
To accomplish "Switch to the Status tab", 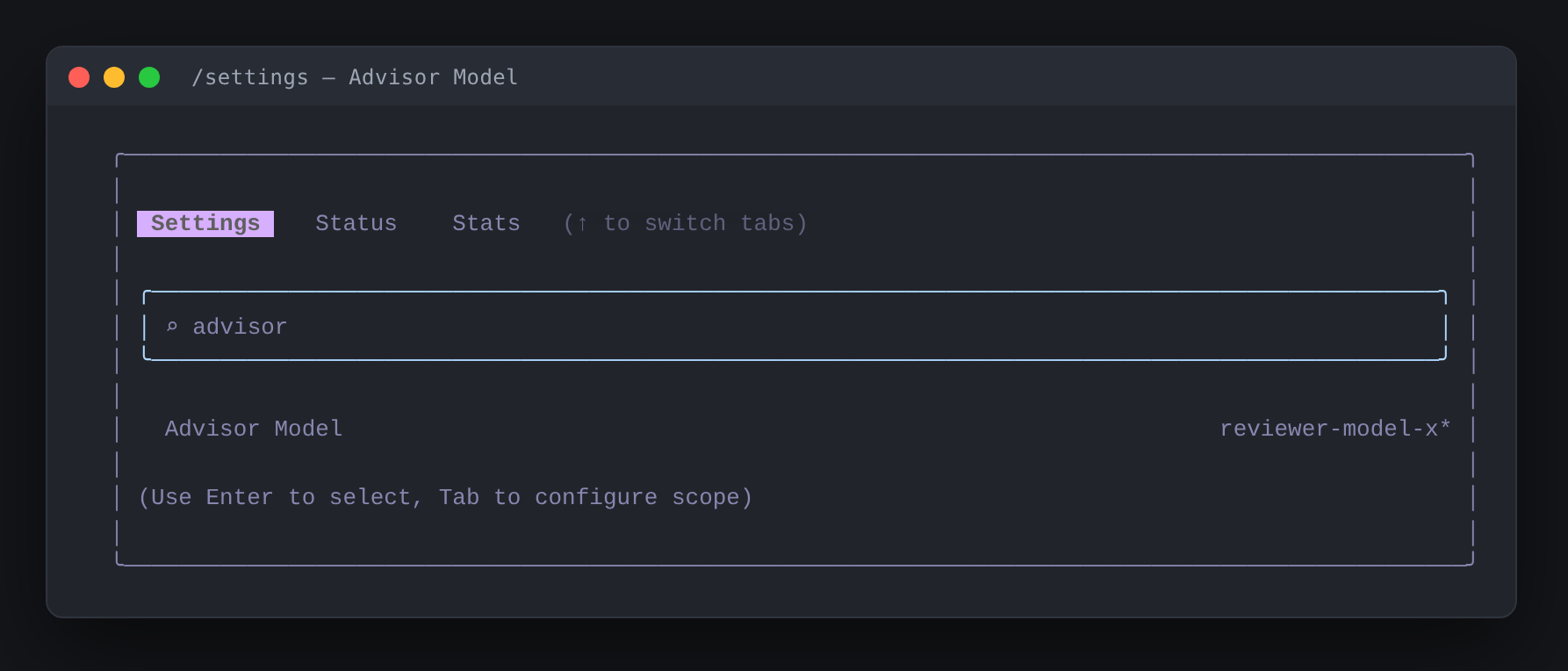I will [x=356, y=224].
